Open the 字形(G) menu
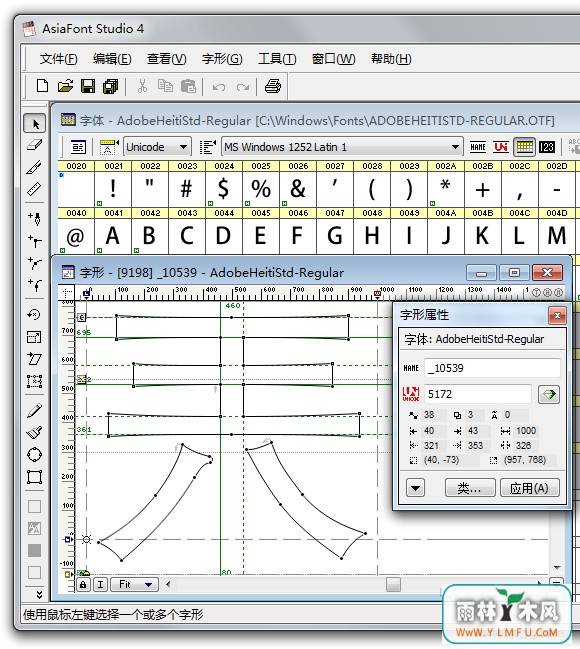580x649 pixels. pyautogui.click(x=222, y=59)
